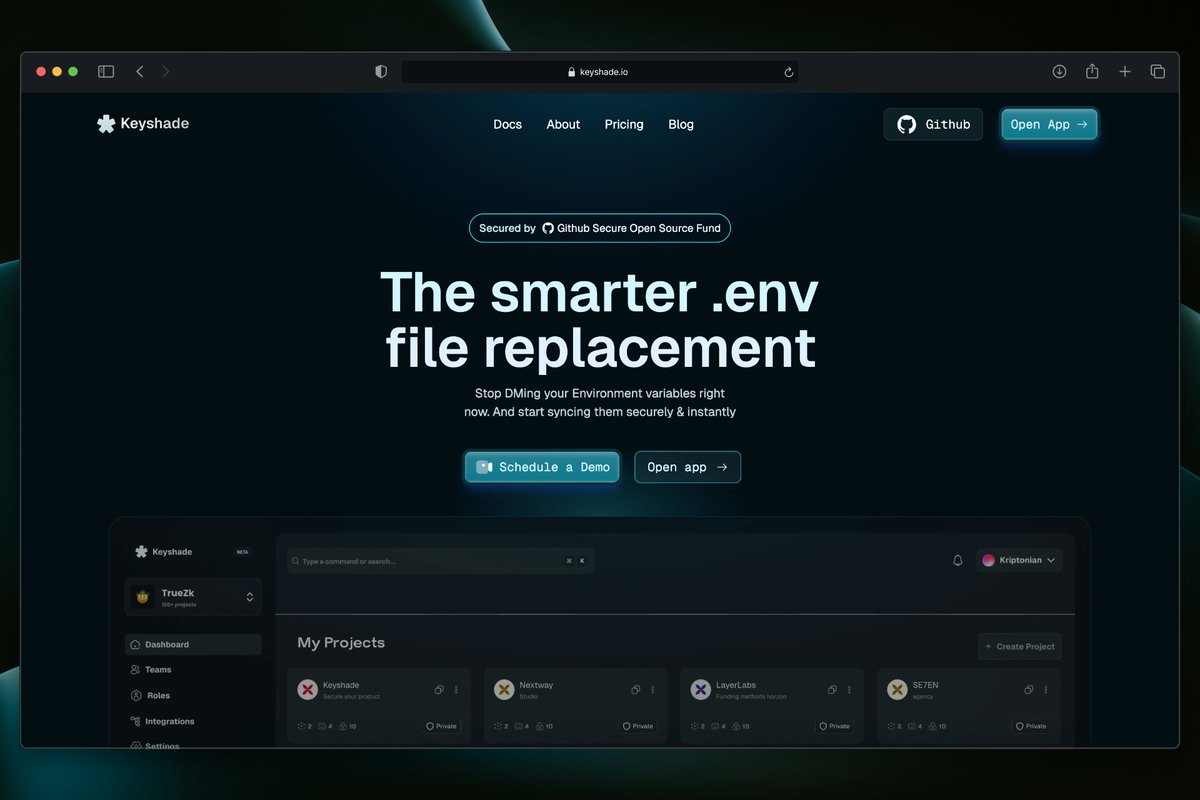Open a new tab with the plus icon
The width and height of the screenshot is (1200, 800).
click(x=1125, y=71)
